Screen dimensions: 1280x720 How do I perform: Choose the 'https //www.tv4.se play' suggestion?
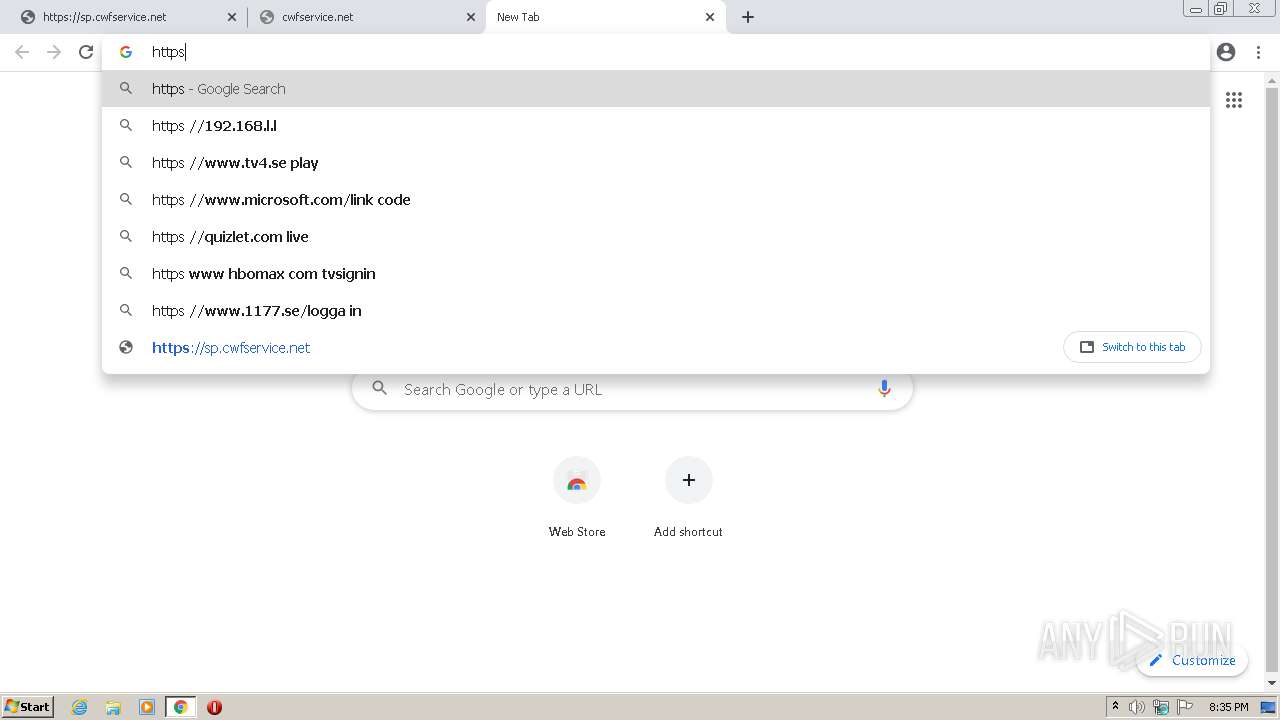click(655, 163)
